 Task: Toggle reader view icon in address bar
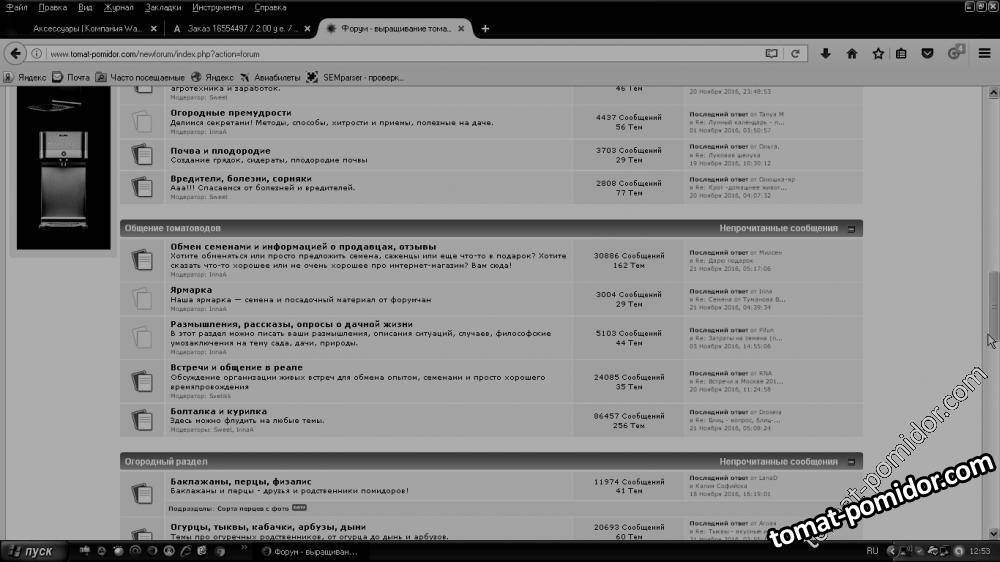click(771, 53)
